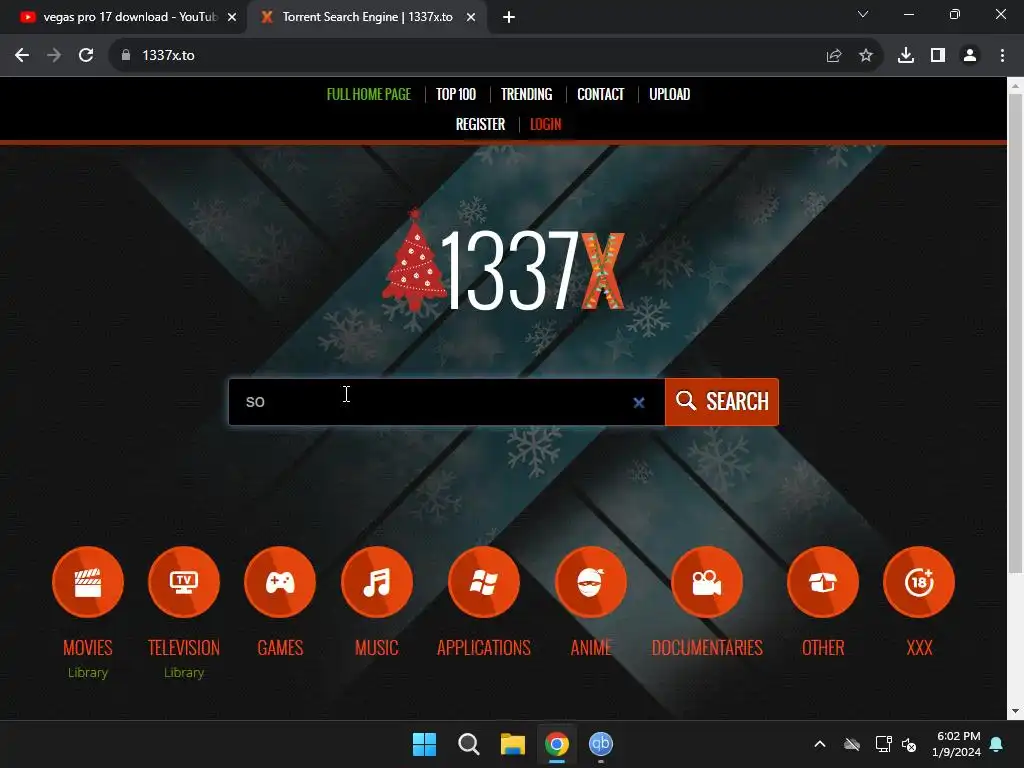
Task: Open the Music note category icon
Action: (x=377, y=582)
